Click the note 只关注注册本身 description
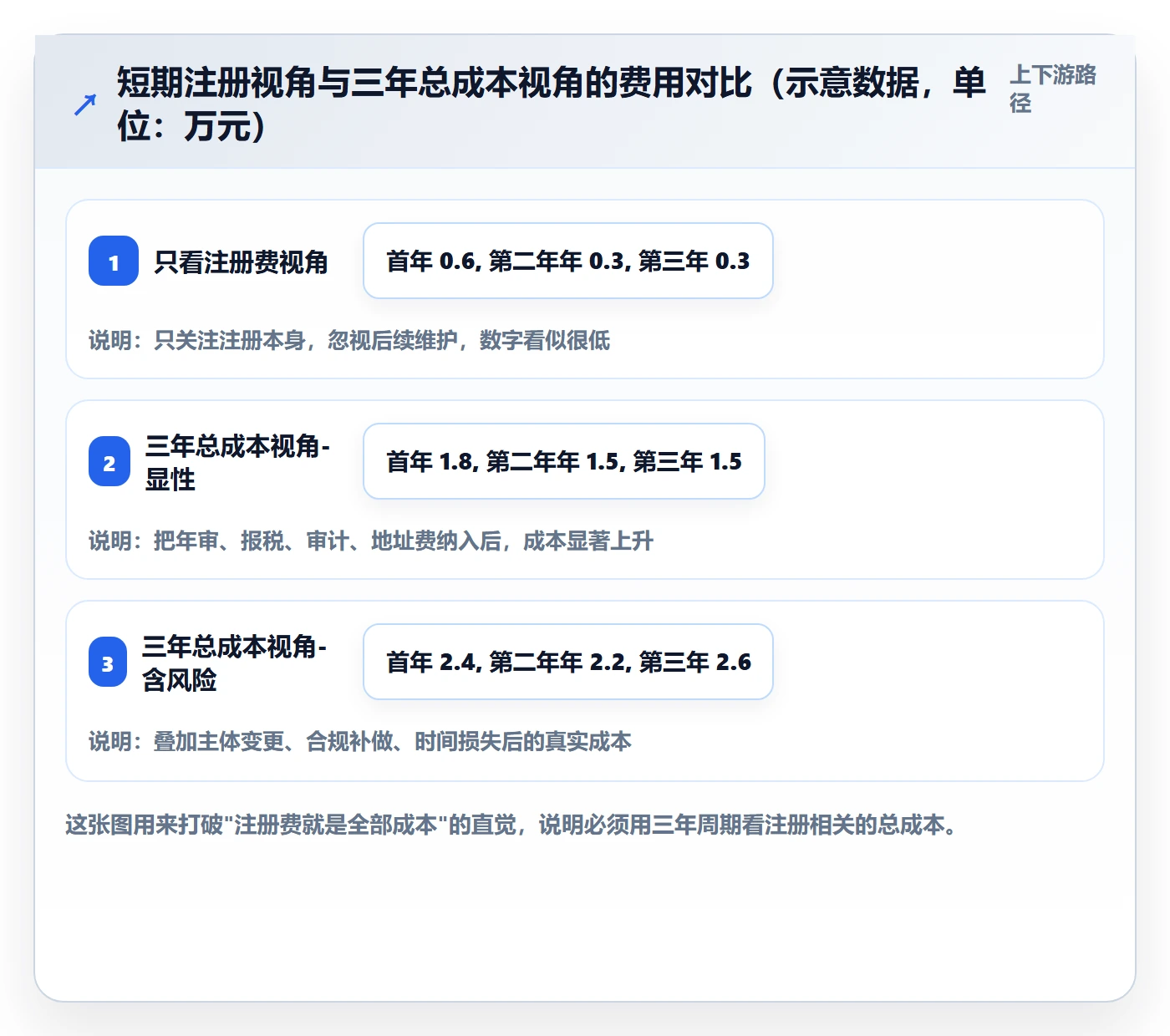Image resolution: width=1170 pixels, height=1036 pixels. click(x=349, y=340)
